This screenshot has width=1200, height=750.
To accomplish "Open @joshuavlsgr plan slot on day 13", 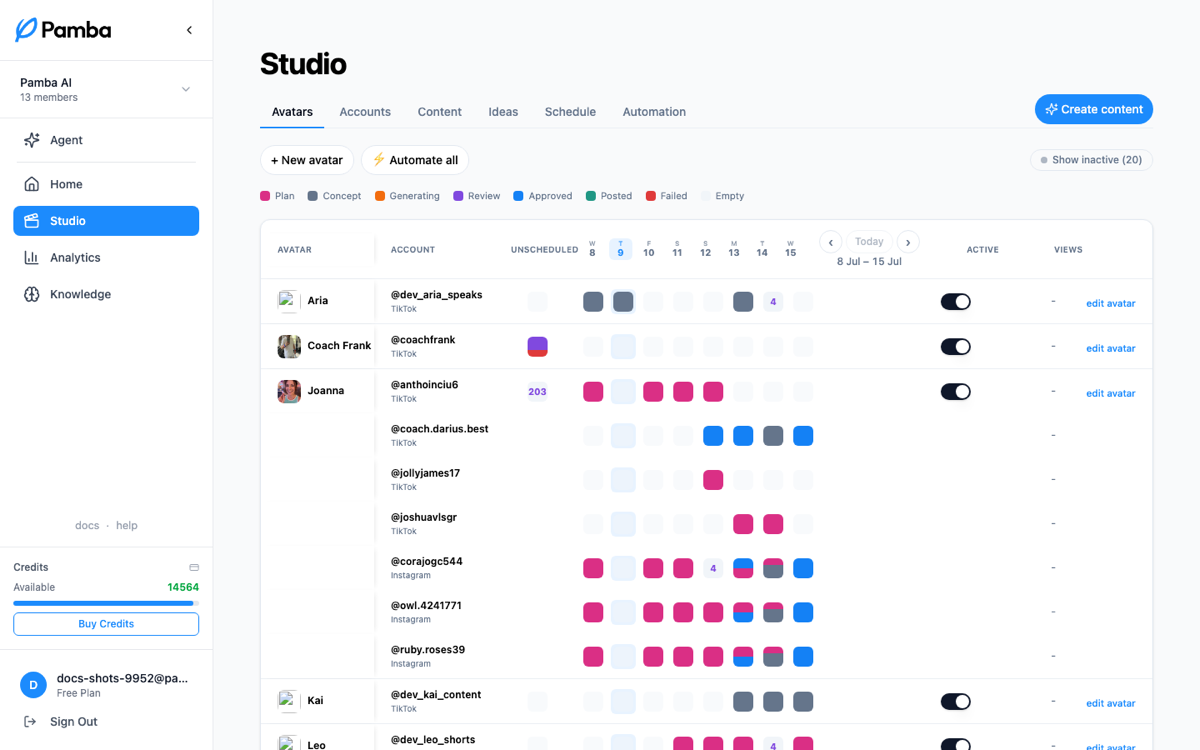I will (743, 524).
